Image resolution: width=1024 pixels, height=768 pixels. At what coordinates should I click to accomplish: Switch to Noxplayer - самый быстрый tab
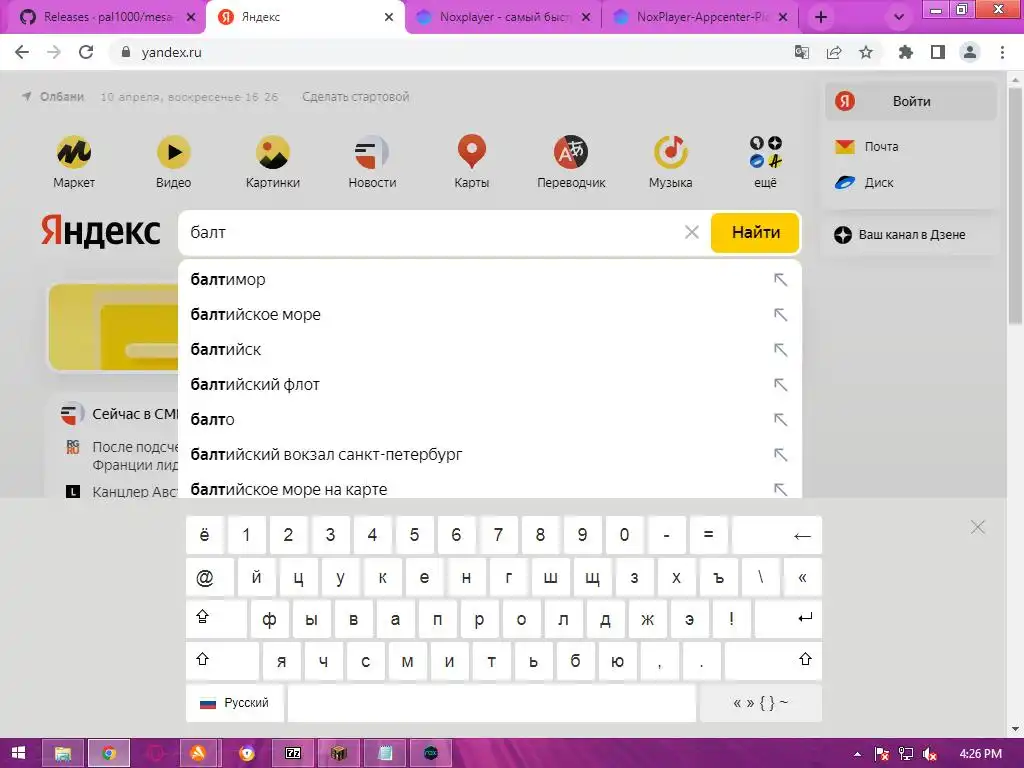[x=504, y=17]
